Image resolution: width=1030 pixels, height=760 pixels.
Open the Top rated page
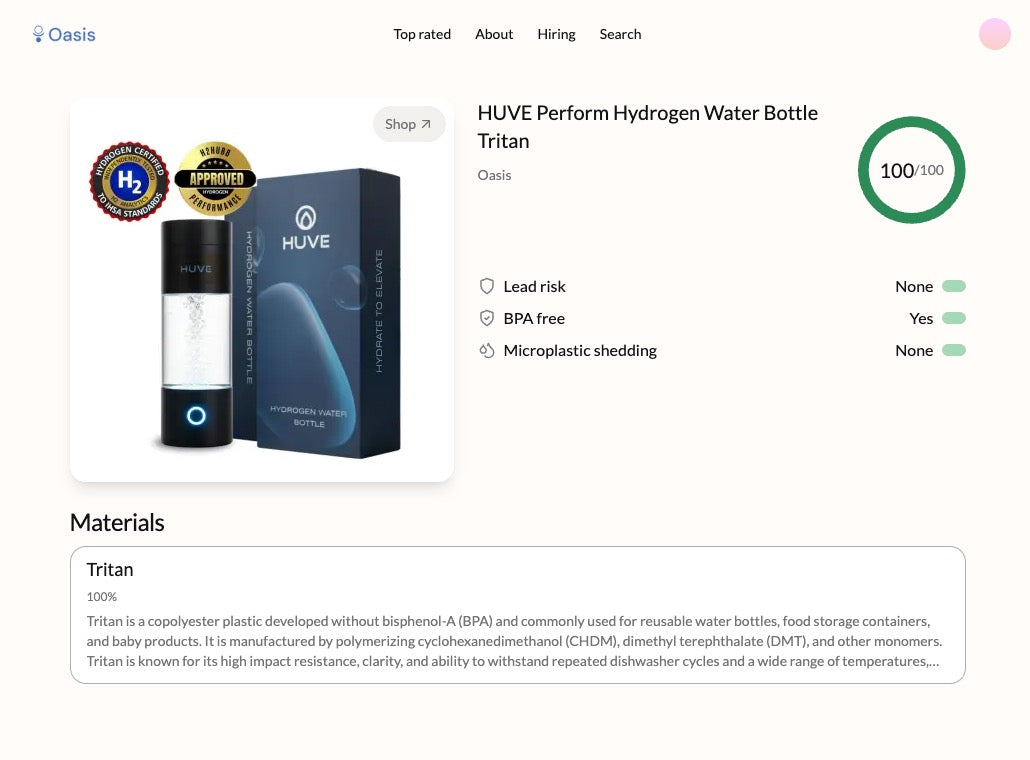[x=422, y=34]
